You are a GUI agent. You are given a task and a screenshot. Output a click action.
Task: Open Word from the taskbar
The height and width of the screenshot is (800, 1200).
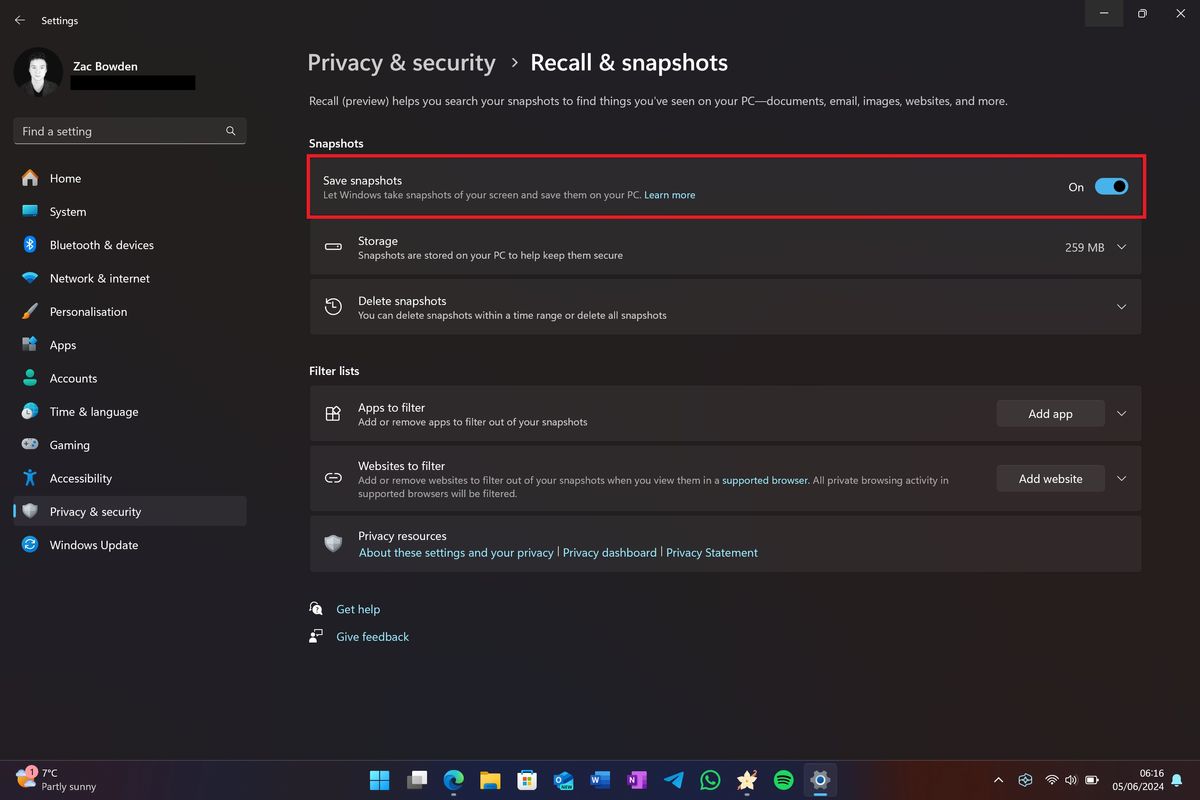pos(600,780)
